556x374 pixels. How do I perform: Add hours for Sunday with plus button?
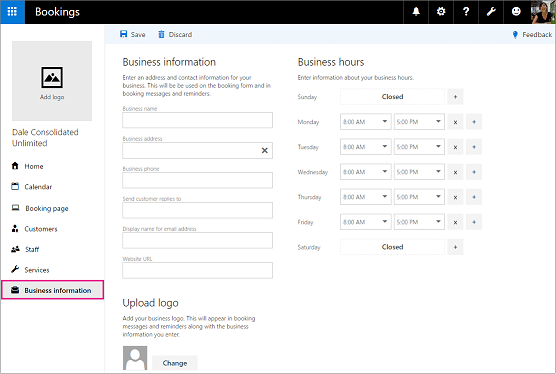455,97
